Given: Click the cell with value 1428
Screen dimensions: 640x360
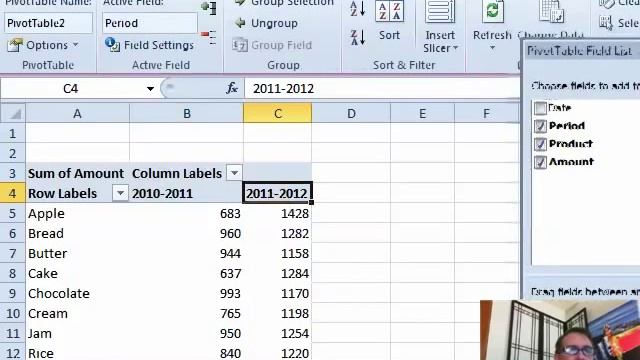Looking at the screenshot, I should click(278, 213).
